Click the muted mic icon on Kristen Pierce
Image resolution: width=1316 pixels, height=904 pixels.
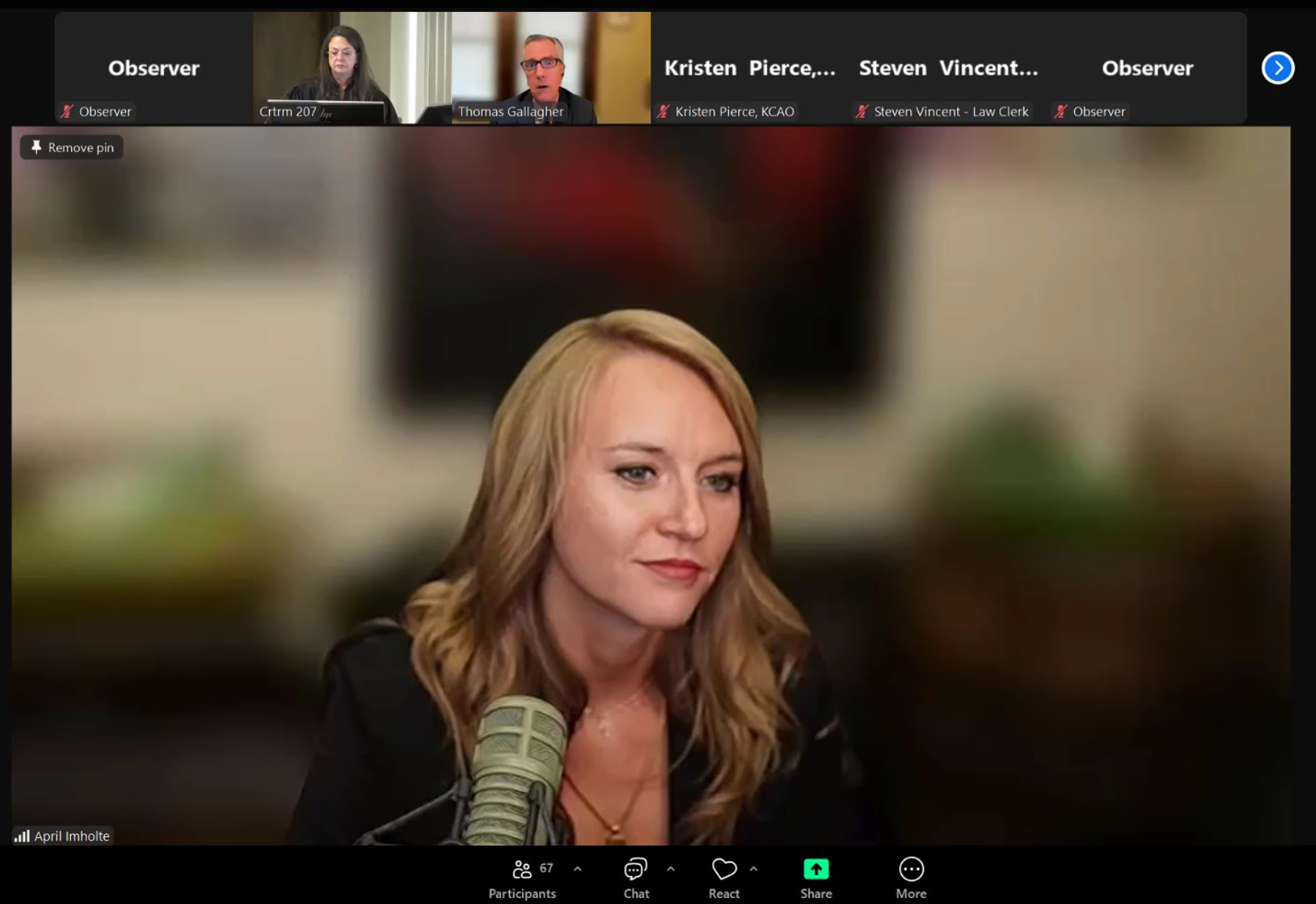click(663, 112)
